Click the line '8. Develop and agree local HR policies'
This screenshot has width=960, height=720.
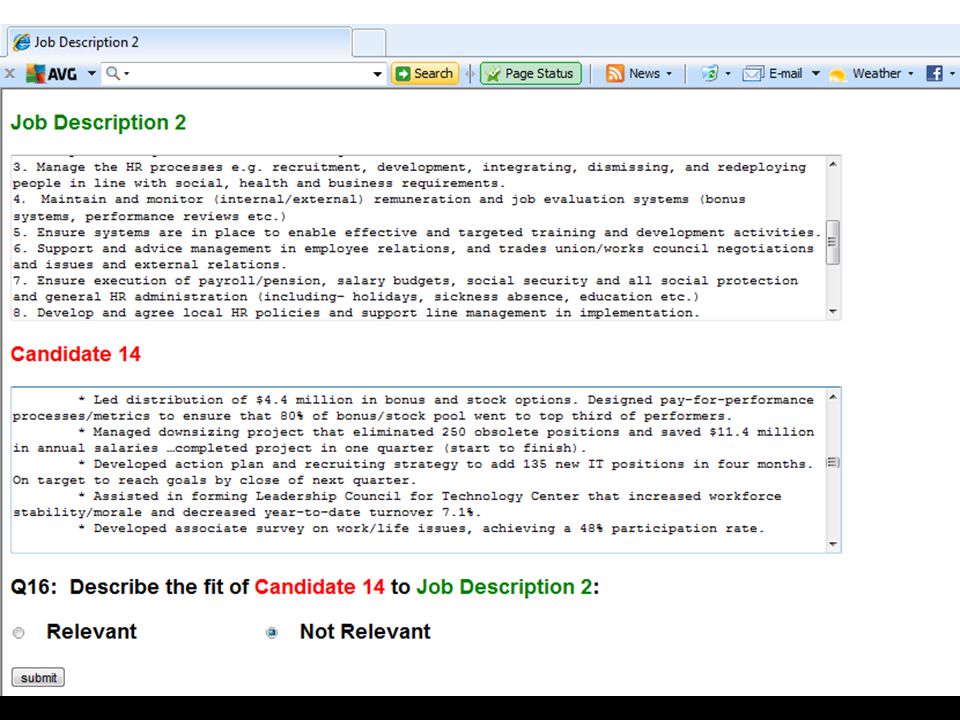click(x=356, y=313)
